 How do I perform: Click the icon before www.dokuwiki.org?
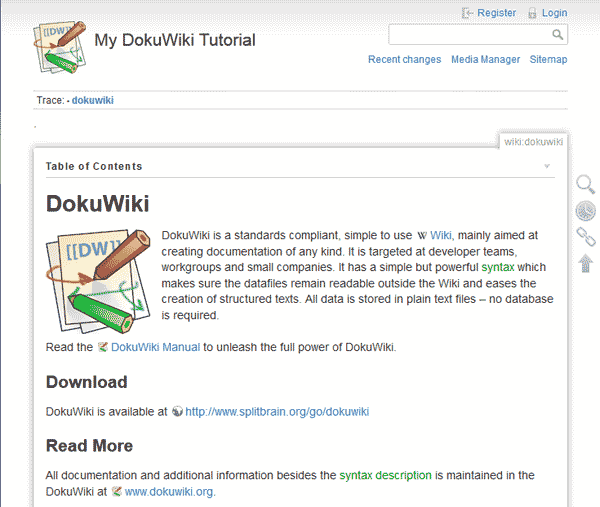(117, 491)
